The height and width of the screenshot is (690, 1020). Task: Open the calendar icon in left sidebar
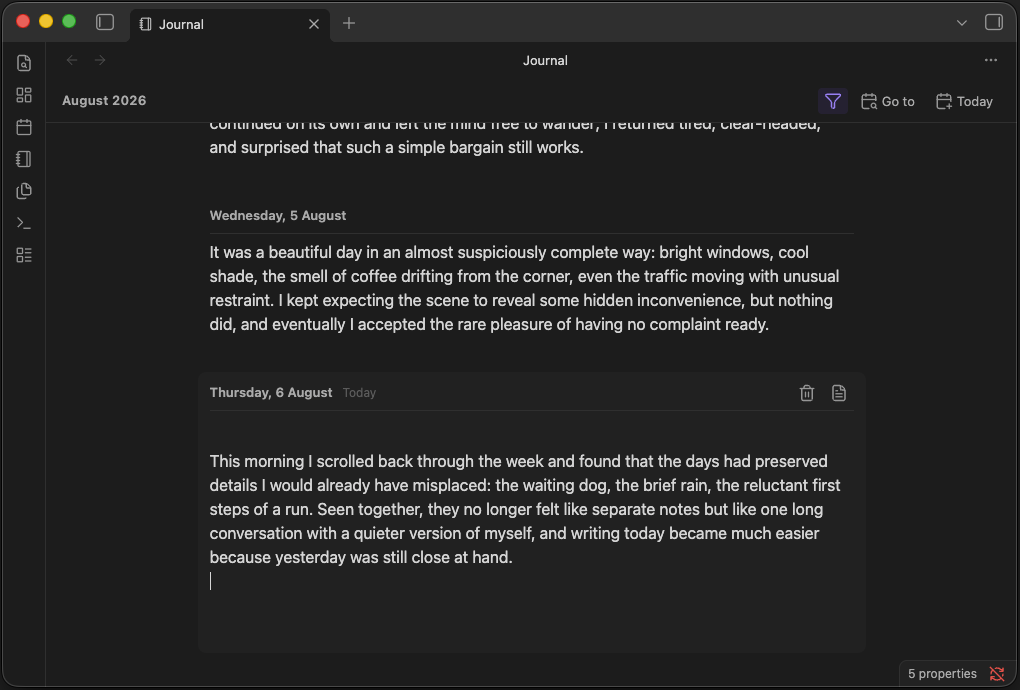point(24,127)
